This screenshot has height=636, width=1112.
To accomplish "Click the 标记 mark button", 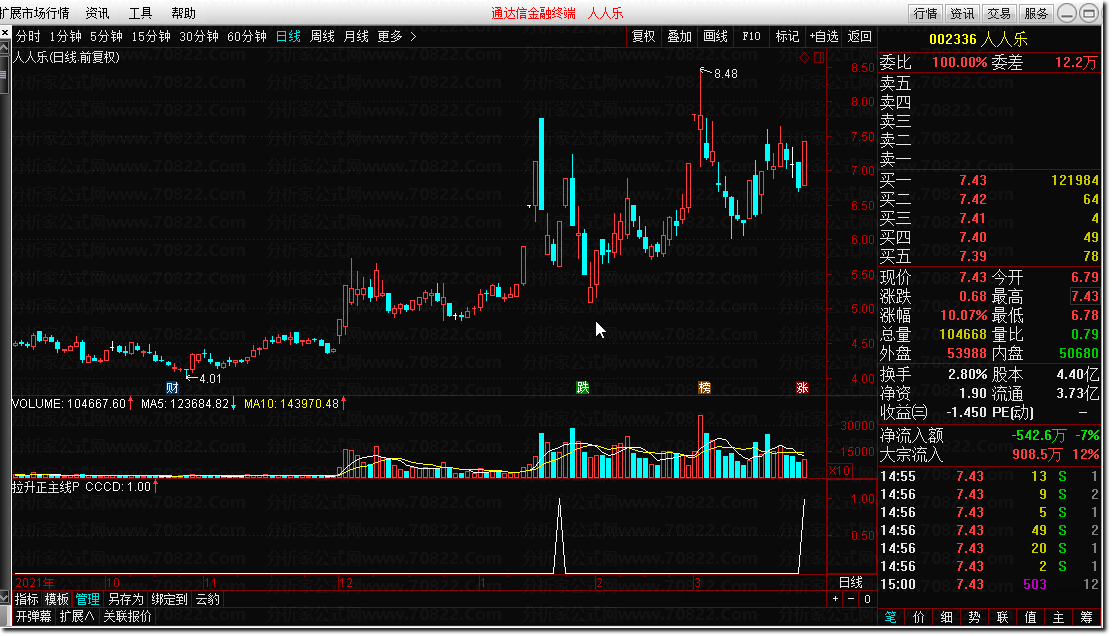I will [x=787, y=36].
